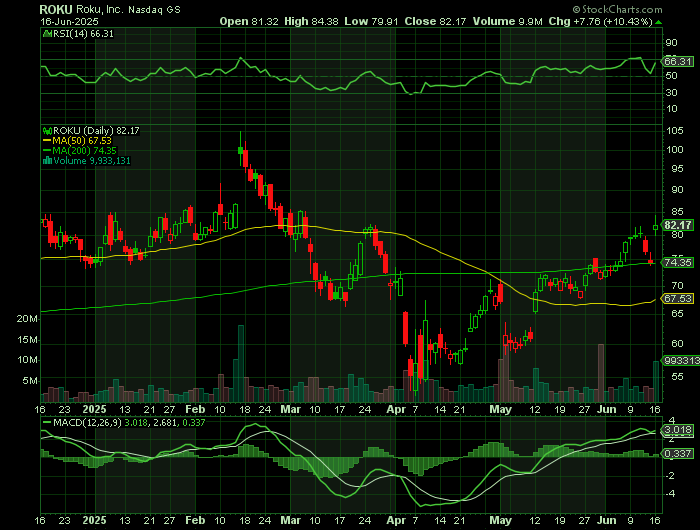Click the "Roku, Inc." company name
Screen dimensions: 700x530
99,9
